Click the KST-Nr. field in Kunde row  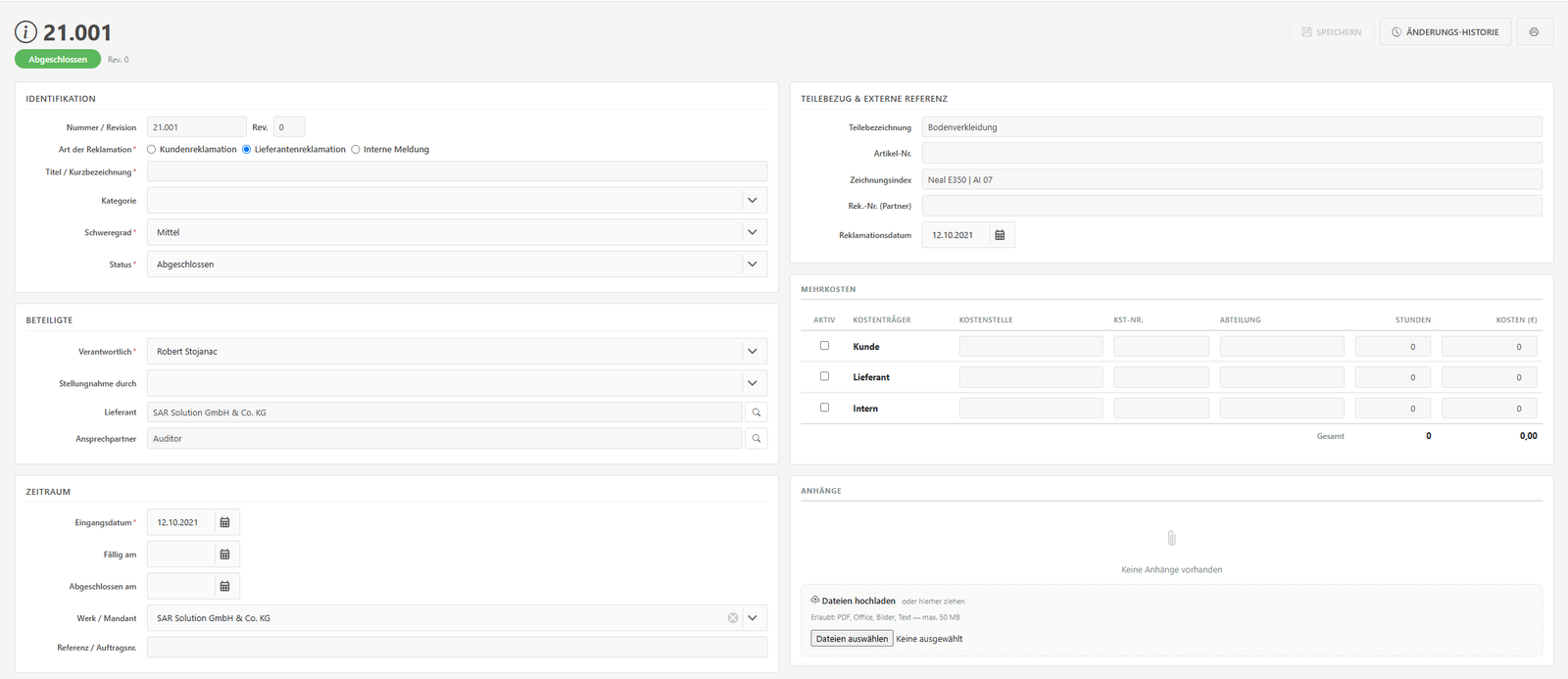pyautogui.click(x=1161, y=346)
